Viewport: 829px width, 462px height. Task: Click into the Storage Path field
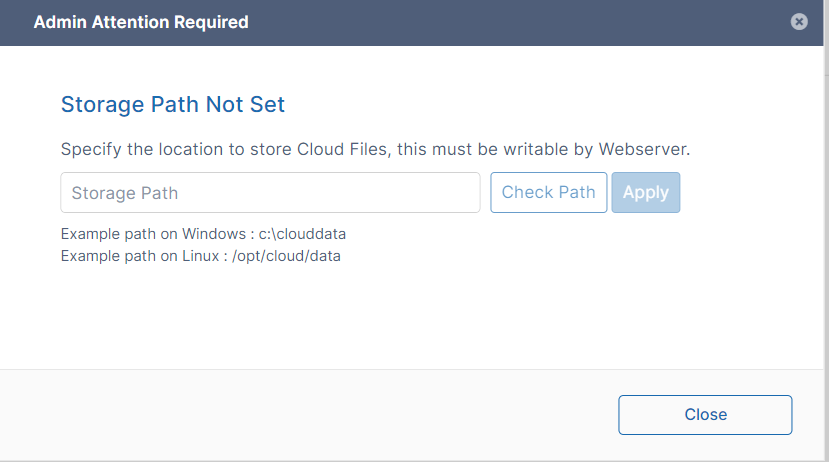tap(270, 193)
